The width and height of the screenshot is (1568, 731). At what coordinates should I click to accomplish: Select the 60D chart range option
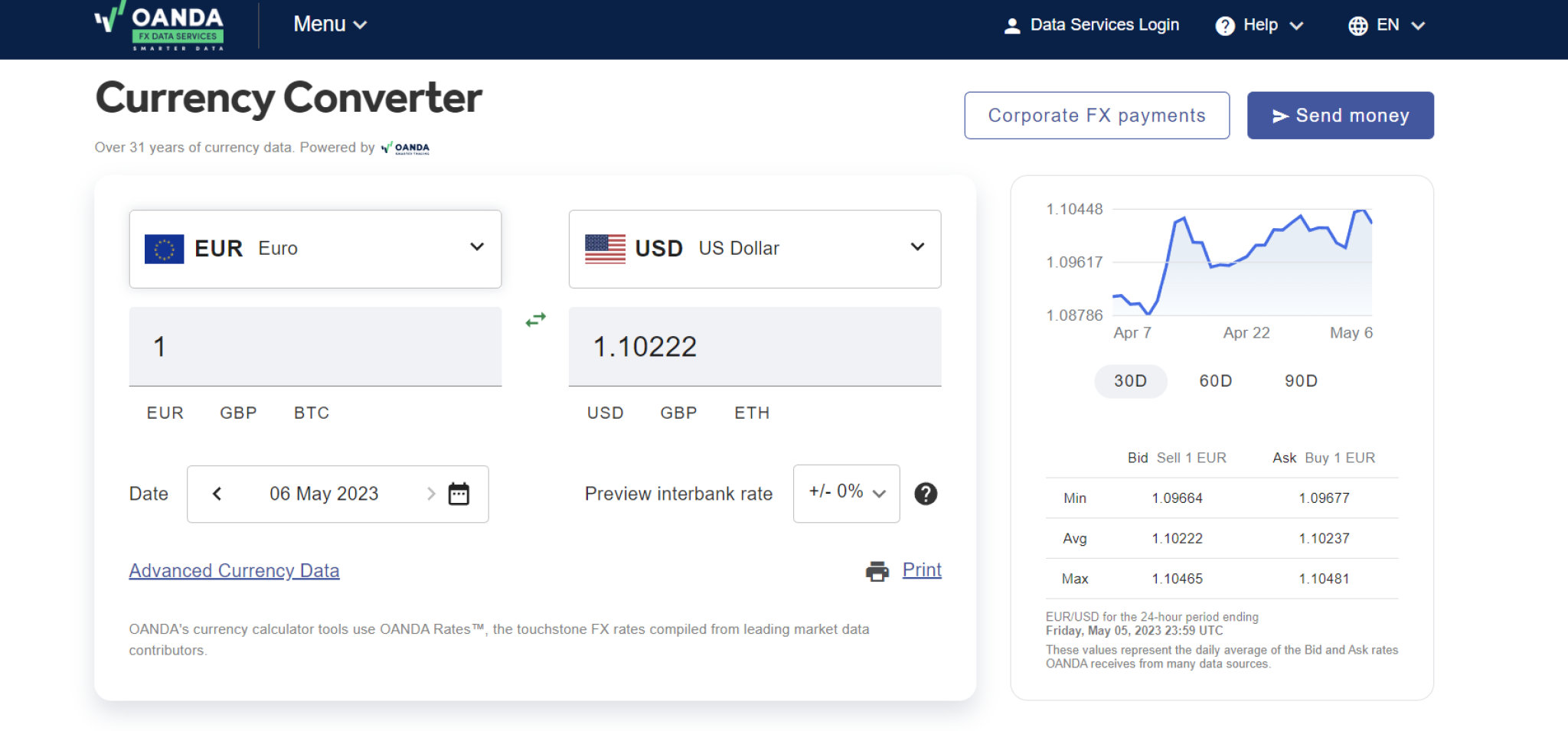[x=1214, y=380]
